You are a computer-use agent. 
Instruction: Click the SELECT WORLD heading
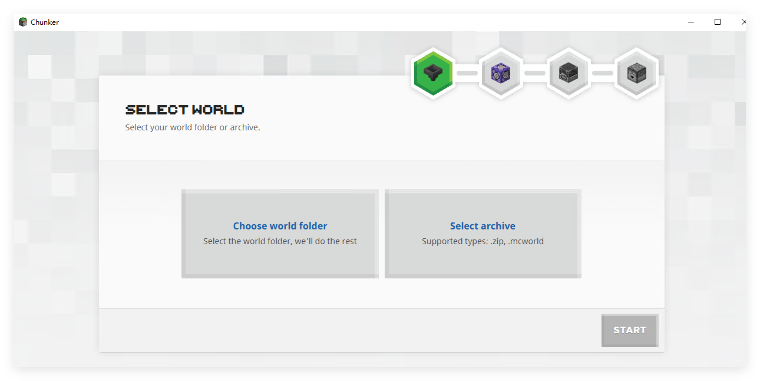185,110
